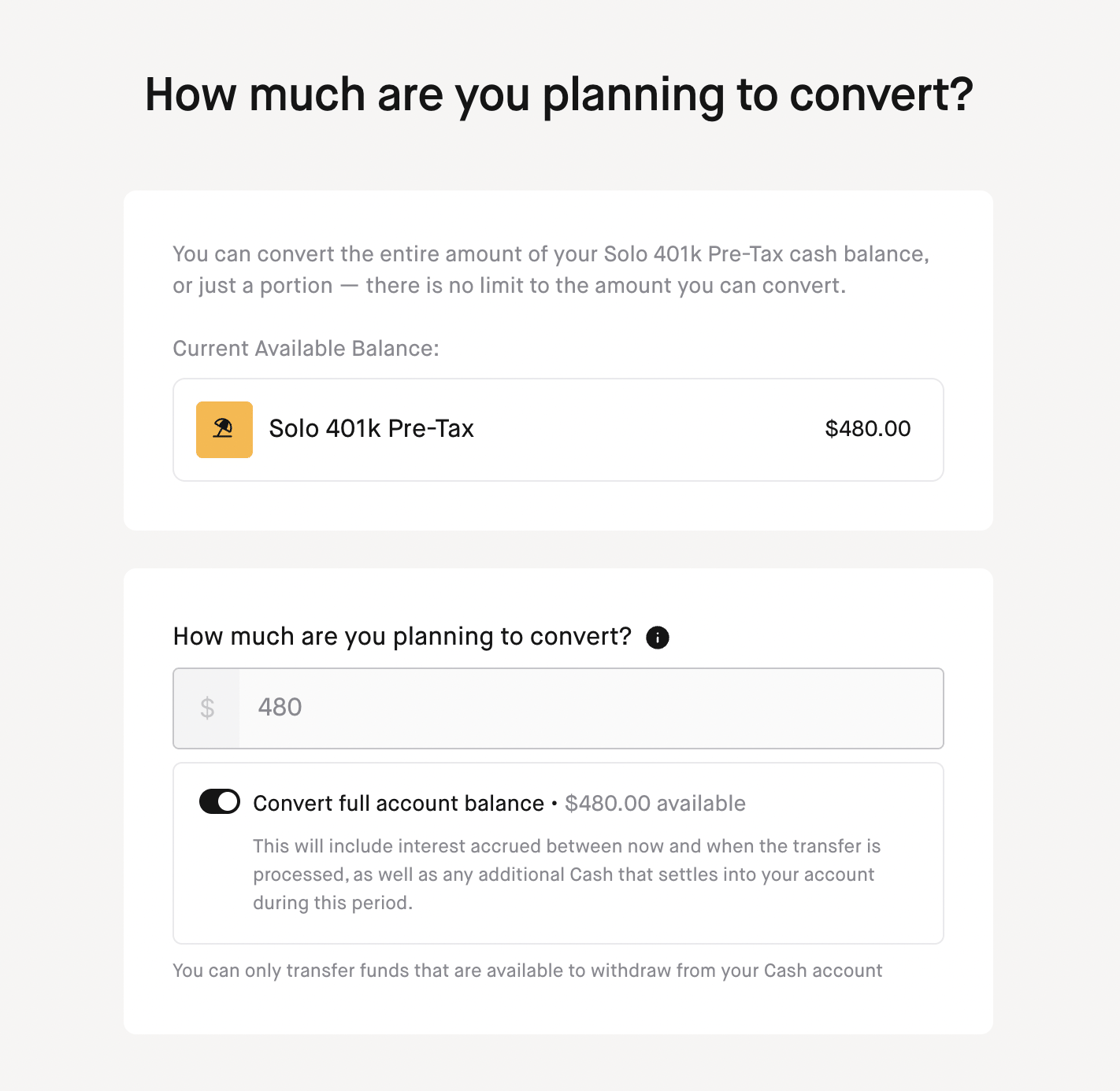Click the smaller "How much are you planning" label
Screen dimensions: 1120x1091
[x=402, y=636]
